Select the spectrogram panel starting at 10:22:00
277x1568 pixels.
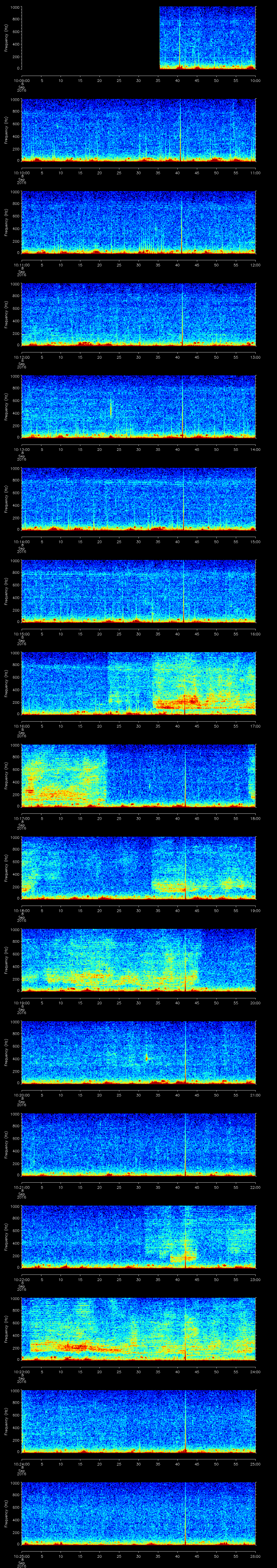click(139, 1237)
